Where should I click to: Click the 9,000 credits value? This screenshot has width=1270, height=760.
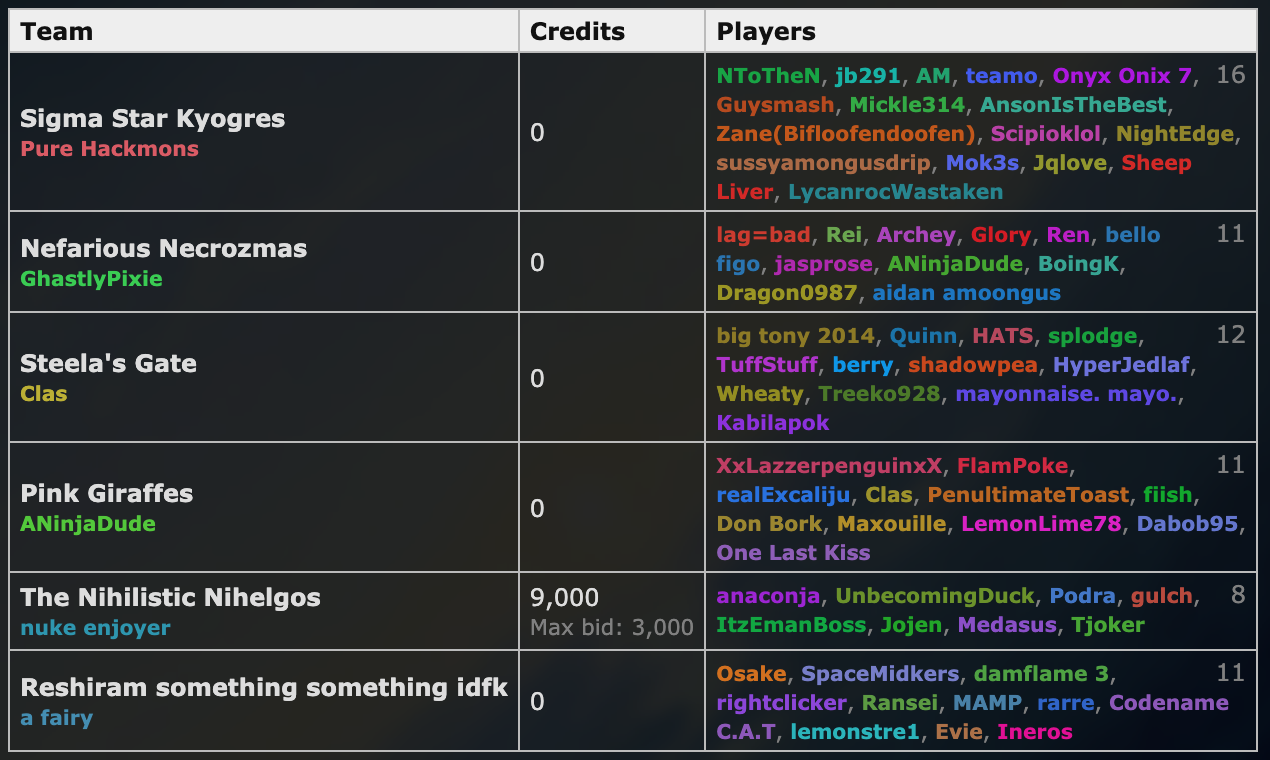[x=564, y=597]
